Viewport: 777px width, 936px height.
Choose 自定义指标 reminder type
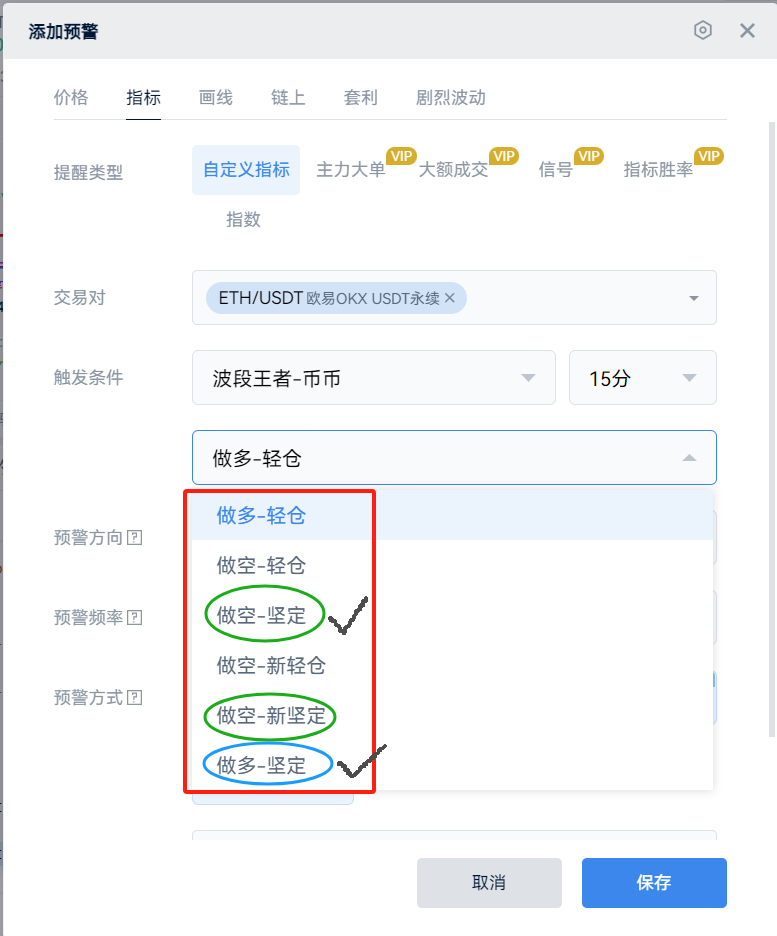coord(246,170)
